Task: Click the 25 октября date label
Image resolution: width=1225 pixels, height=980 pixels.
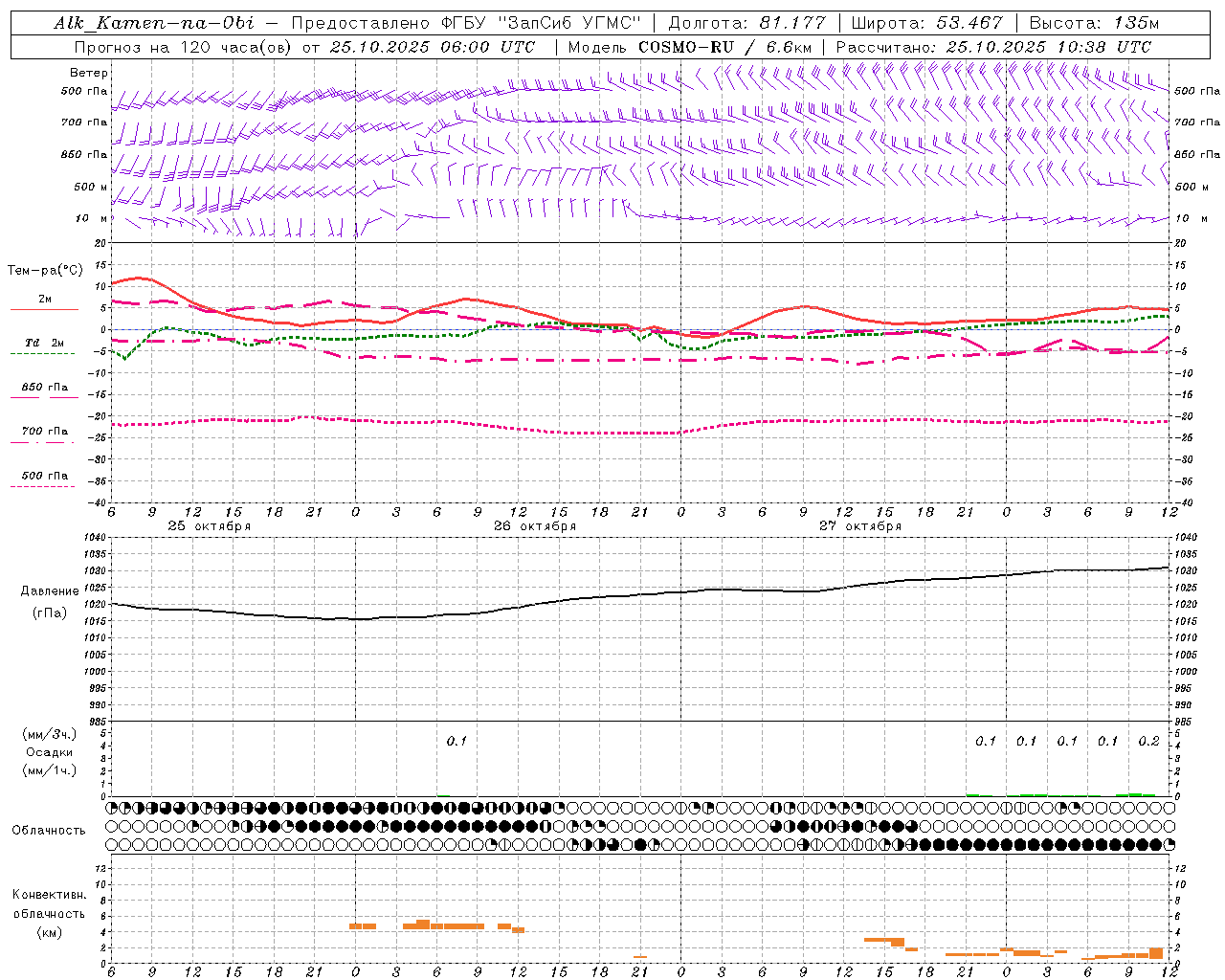Action: [x=210, y=526]
